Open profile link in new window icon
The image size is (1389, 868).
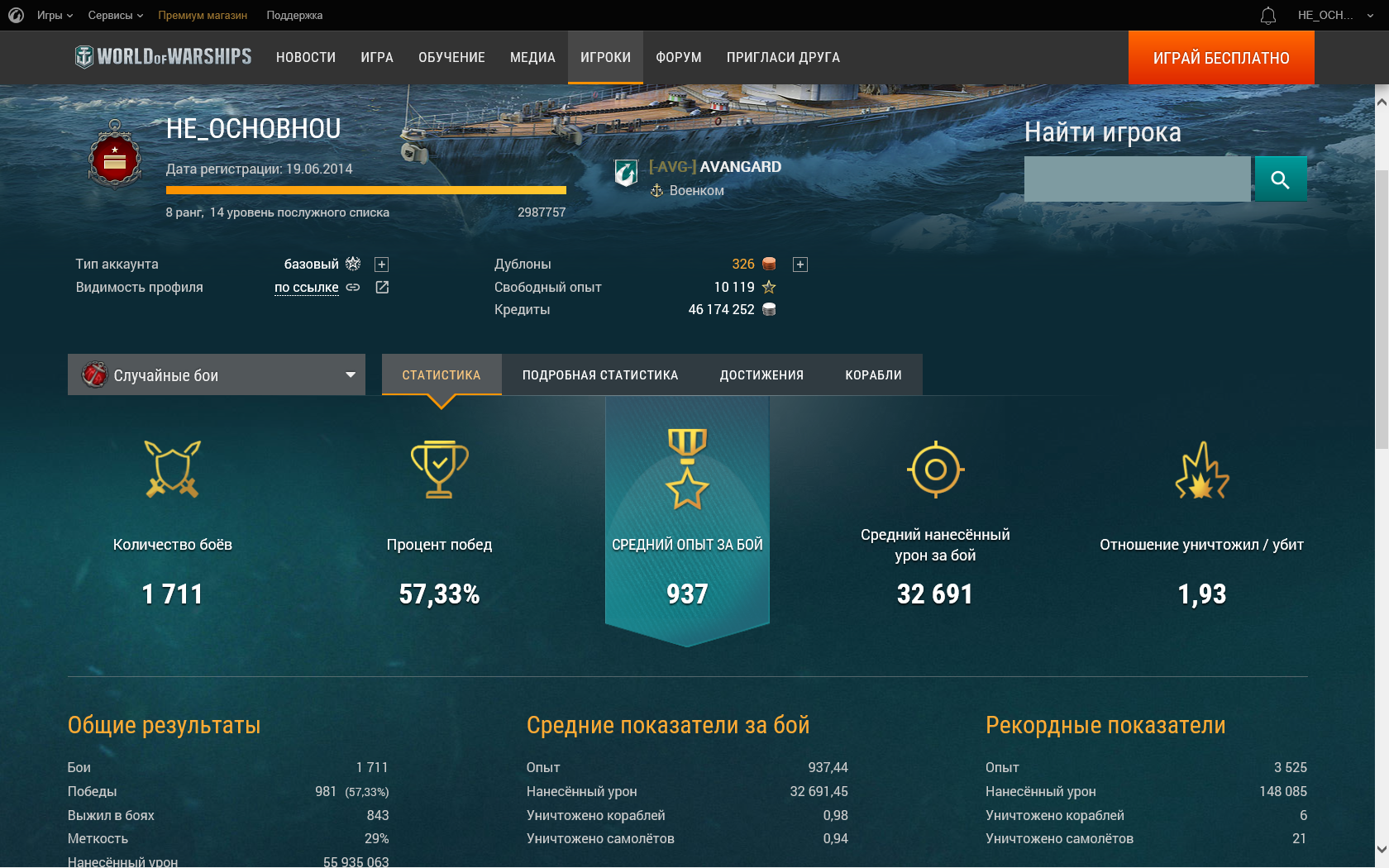pyautogui.click(x=382, y=287)
